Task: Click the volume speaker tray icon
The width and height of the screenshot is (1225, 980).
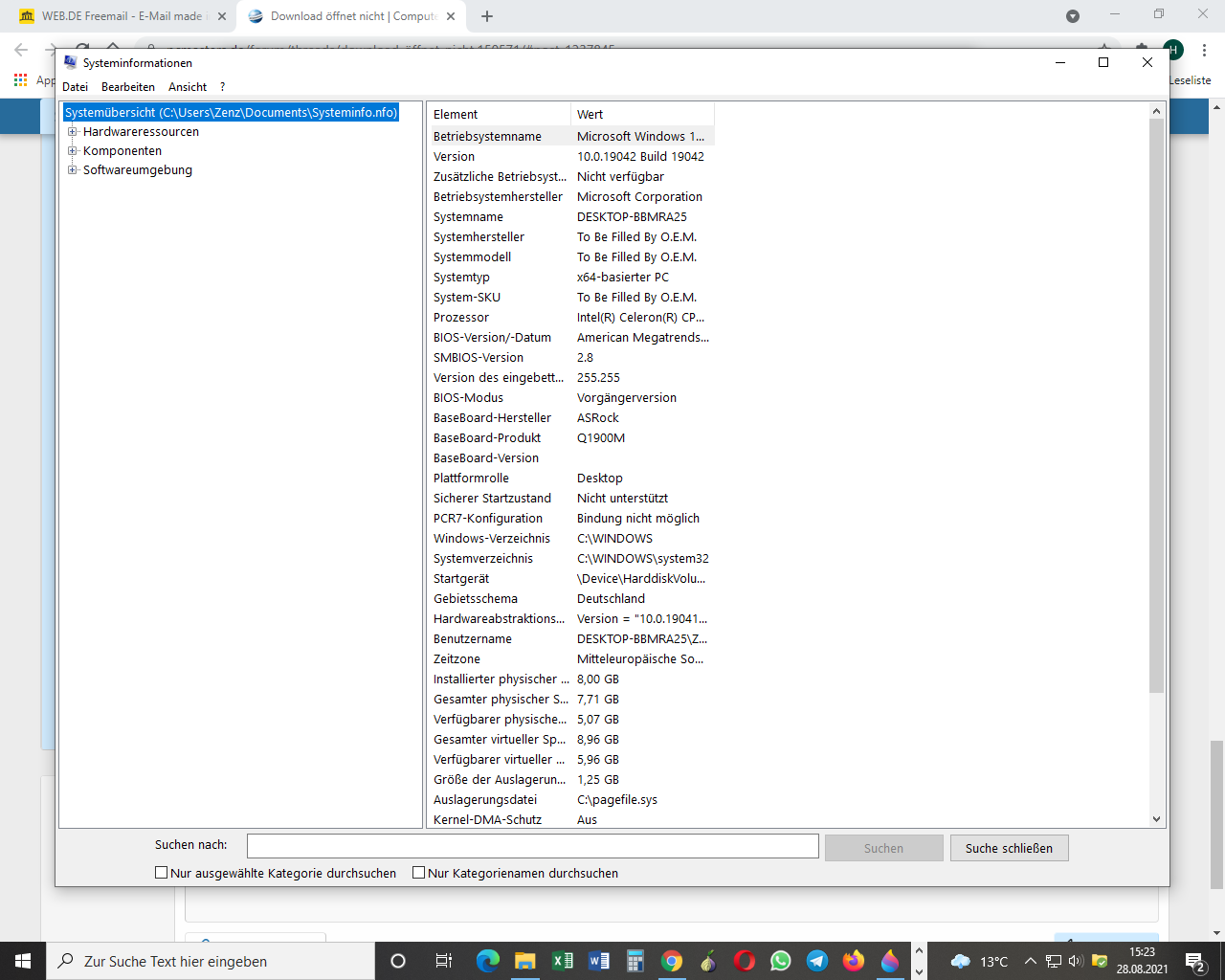Action: click(1076, 961)
